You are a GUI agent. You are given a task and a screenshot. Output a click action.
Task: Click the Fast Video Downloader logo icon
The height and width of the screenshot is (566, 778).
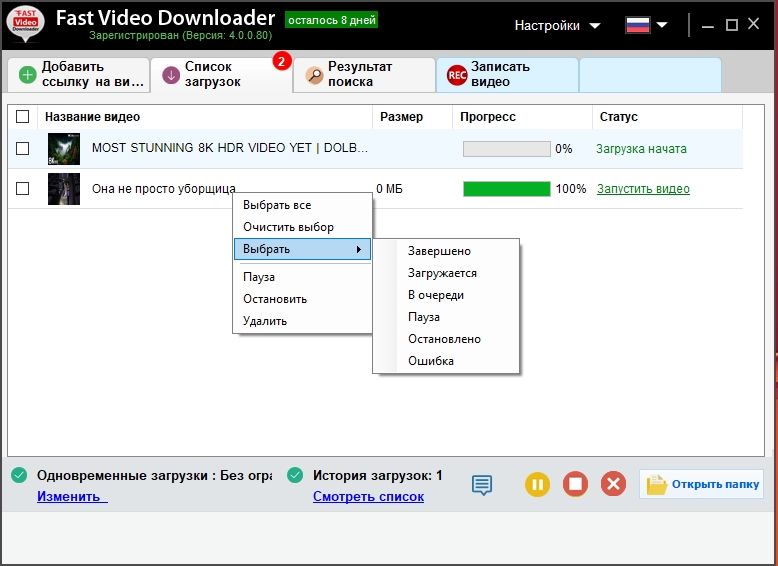pyautogui.click(x=25, y=23)
